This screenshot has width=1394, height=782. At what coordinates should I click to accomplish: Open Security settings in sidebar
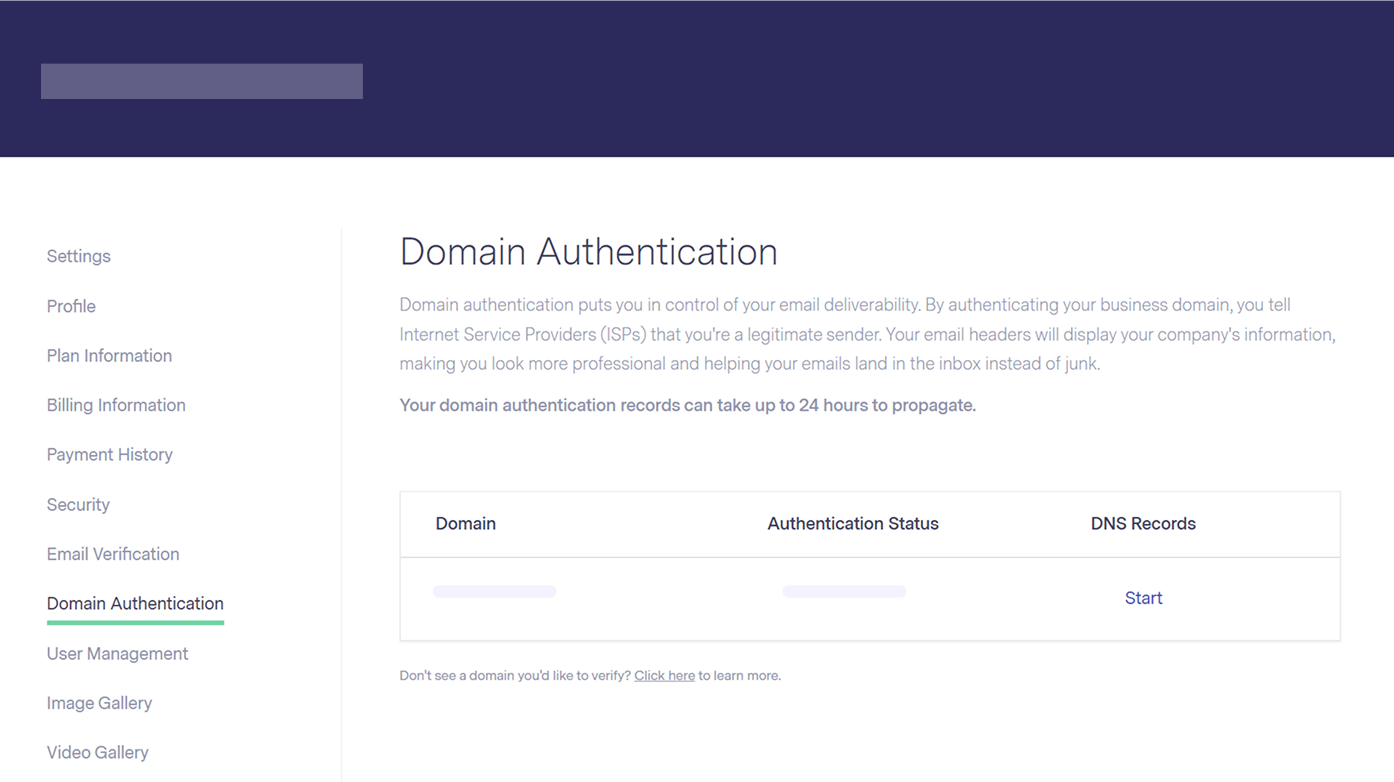tap(78, 505)
